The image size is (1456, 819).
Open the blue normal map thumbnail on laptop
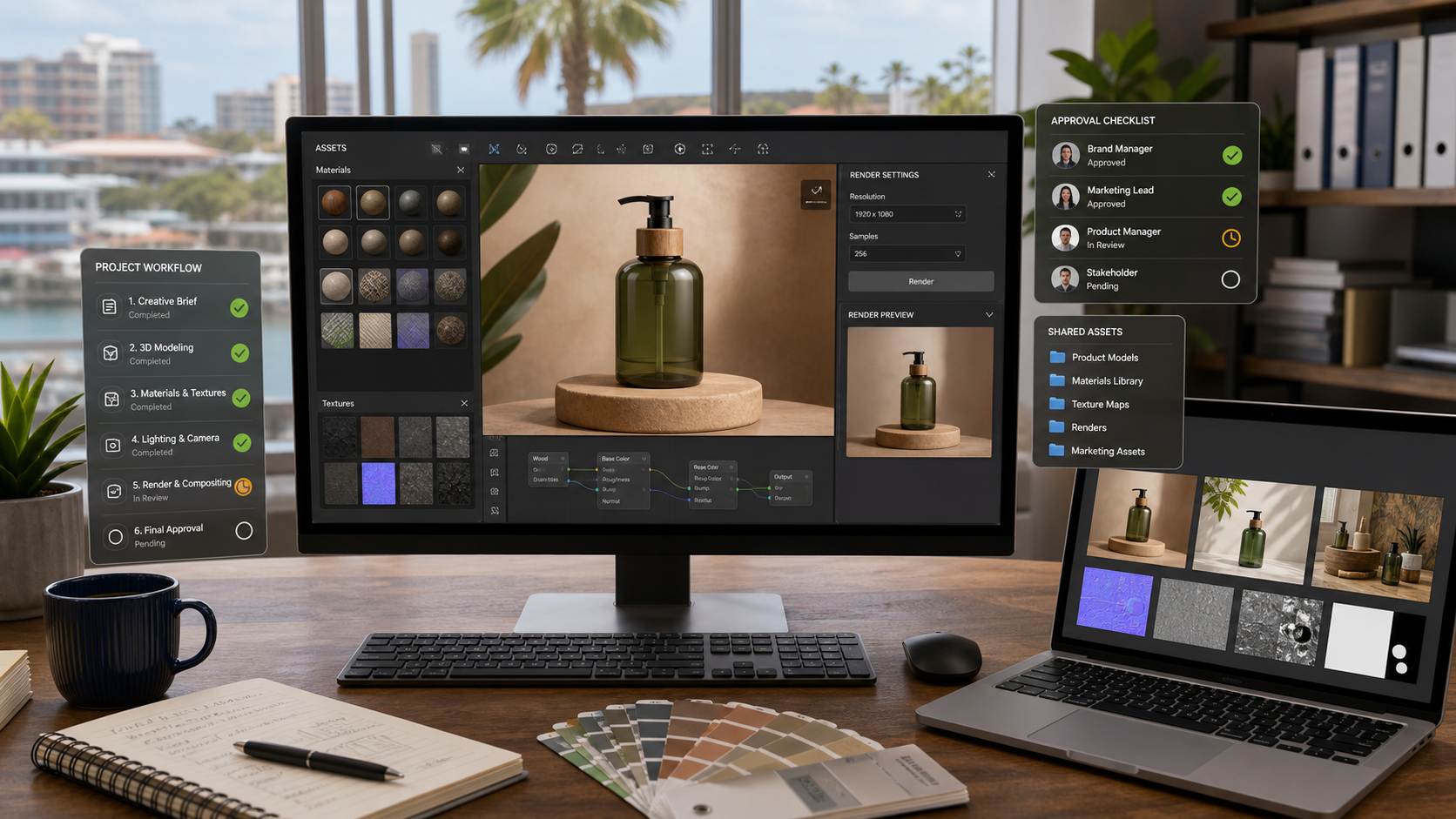pyautogui.click(x=1116, y=601)
